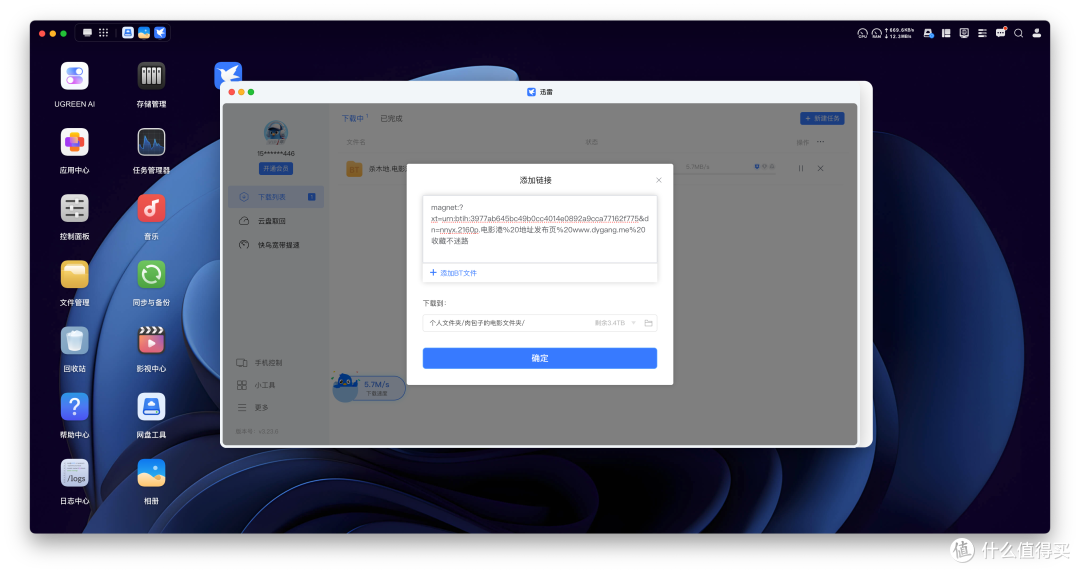The width and height of the screenshot is (1080, 573).
Task: Open the disk status icon in top bar
Action: tap(928, 33)
